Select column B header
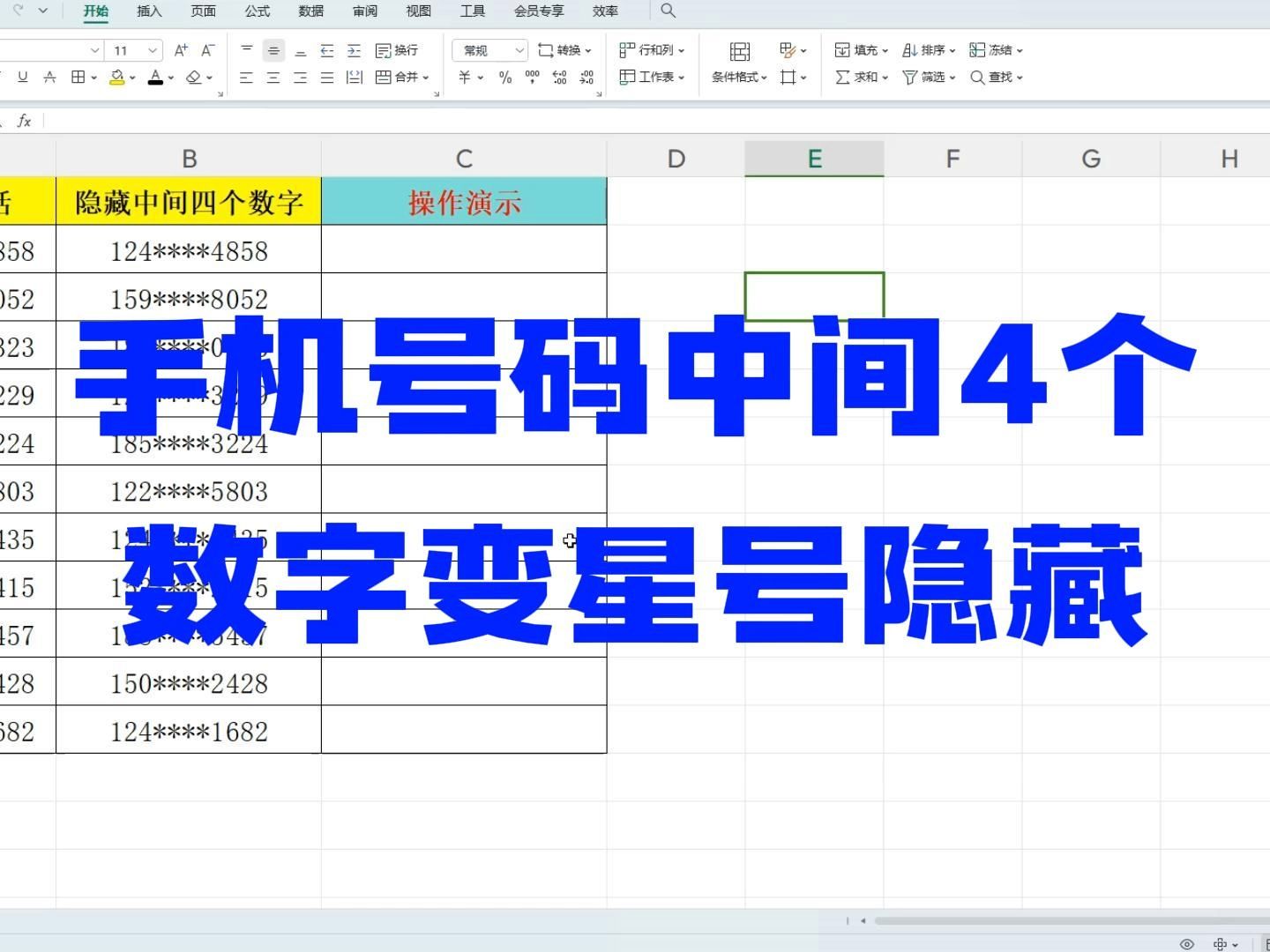This screenshot has height=952, width=1270. (x=189, y=159)
